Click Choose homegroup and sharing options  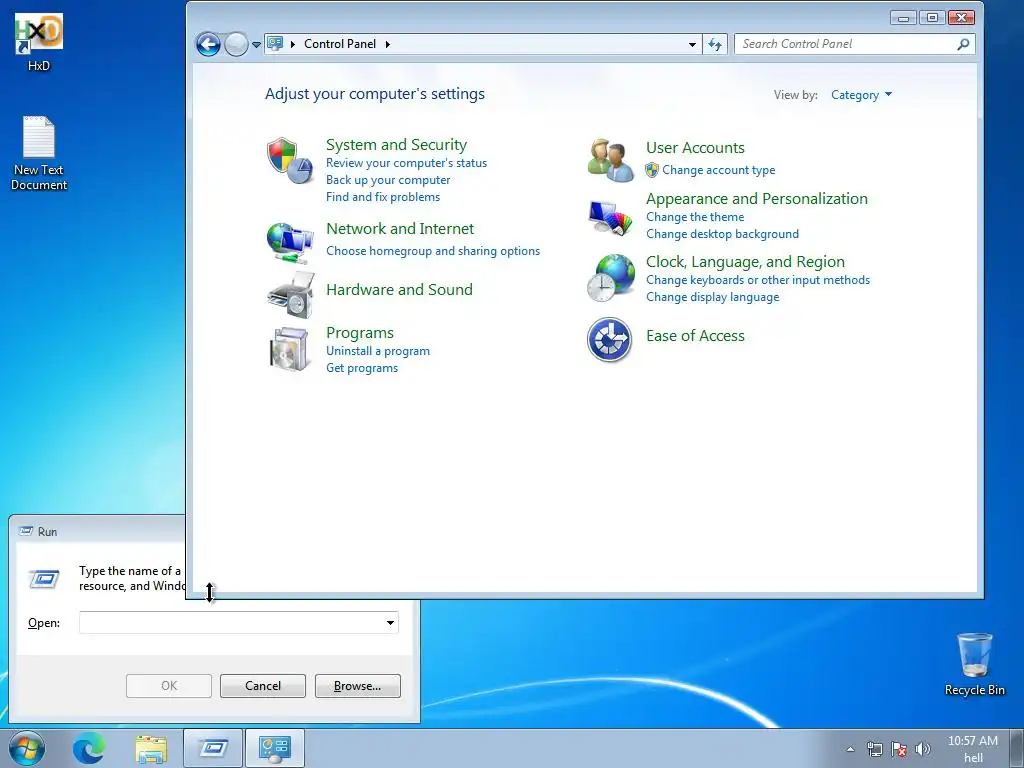coord(432,251)
